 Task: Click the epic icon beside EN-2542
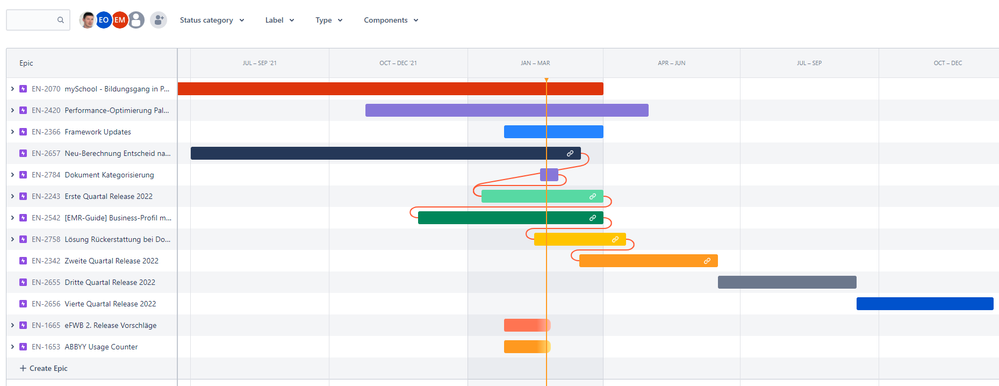[24, 218]
